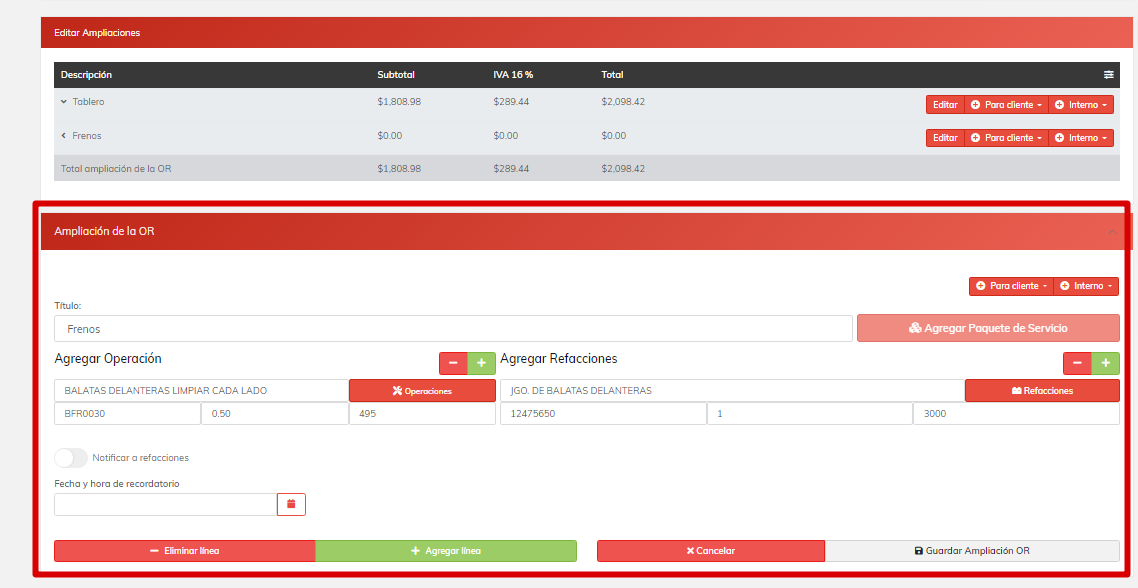Viewport: 1138px width, 588px height.
Task: Click Guardar Ampliación OR button
Action: 971,551
